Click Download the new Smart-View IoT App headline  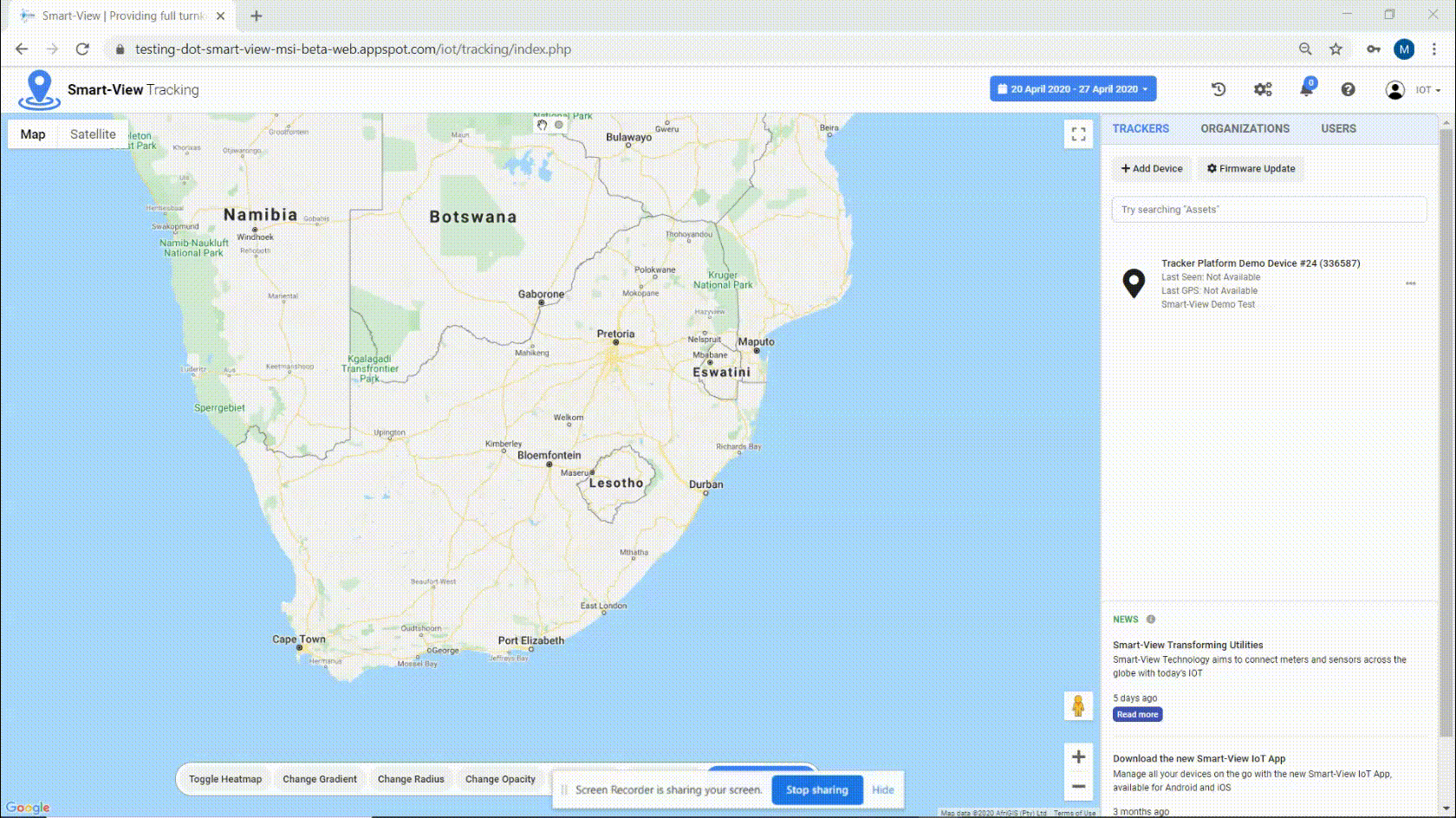[x=1199, y=759]
